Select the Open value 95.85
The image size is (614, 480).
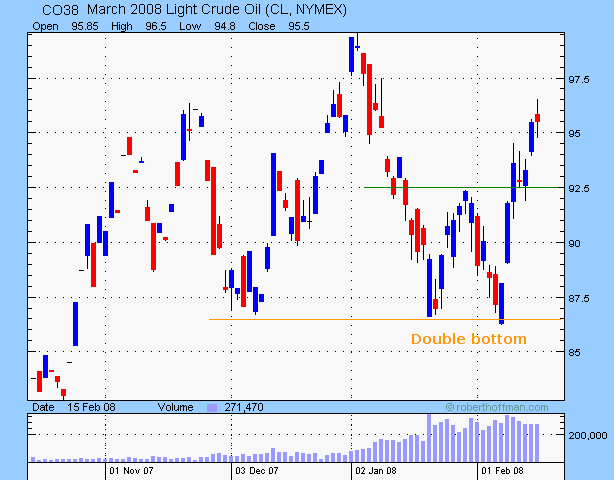(85, 26)
